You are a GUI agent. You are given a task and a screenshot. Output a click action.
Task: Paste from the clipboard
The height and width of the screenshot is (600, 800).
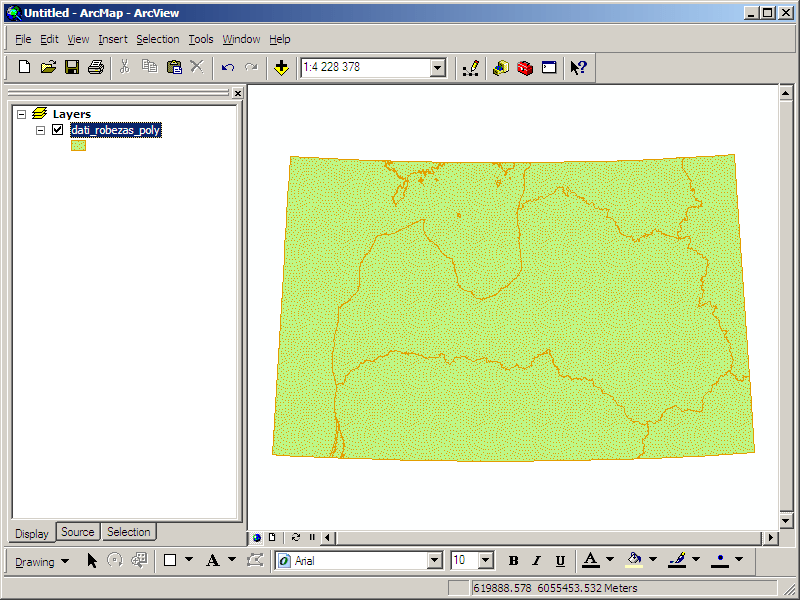174,67
